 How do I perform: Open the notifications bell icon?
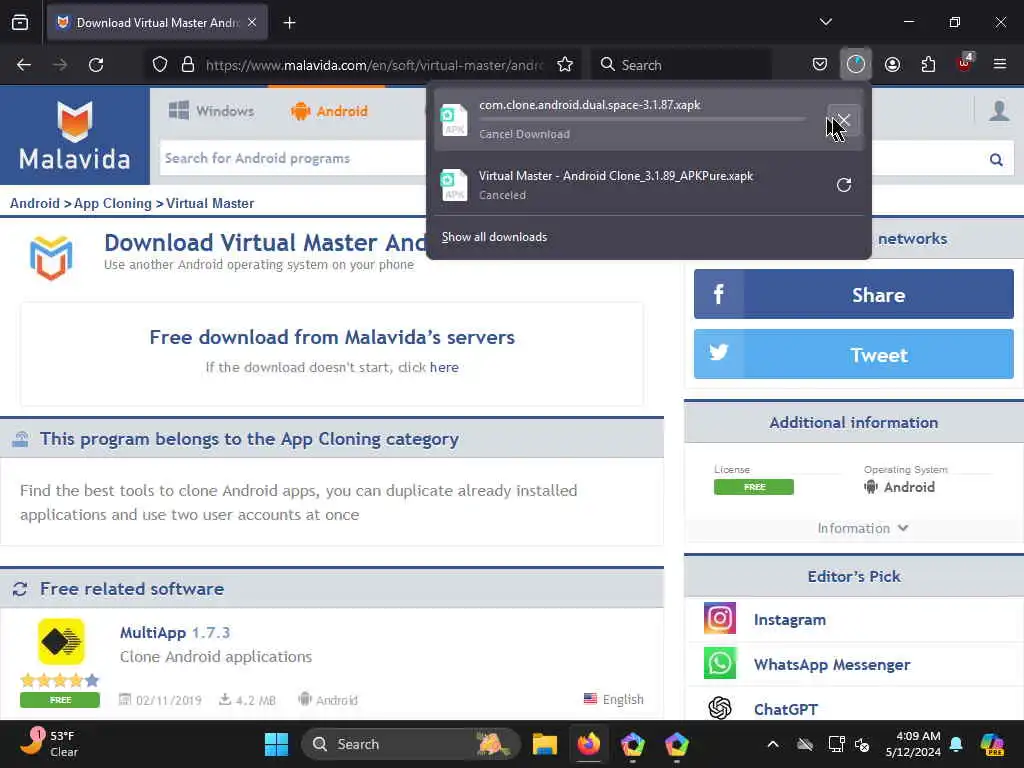[956, 744]
